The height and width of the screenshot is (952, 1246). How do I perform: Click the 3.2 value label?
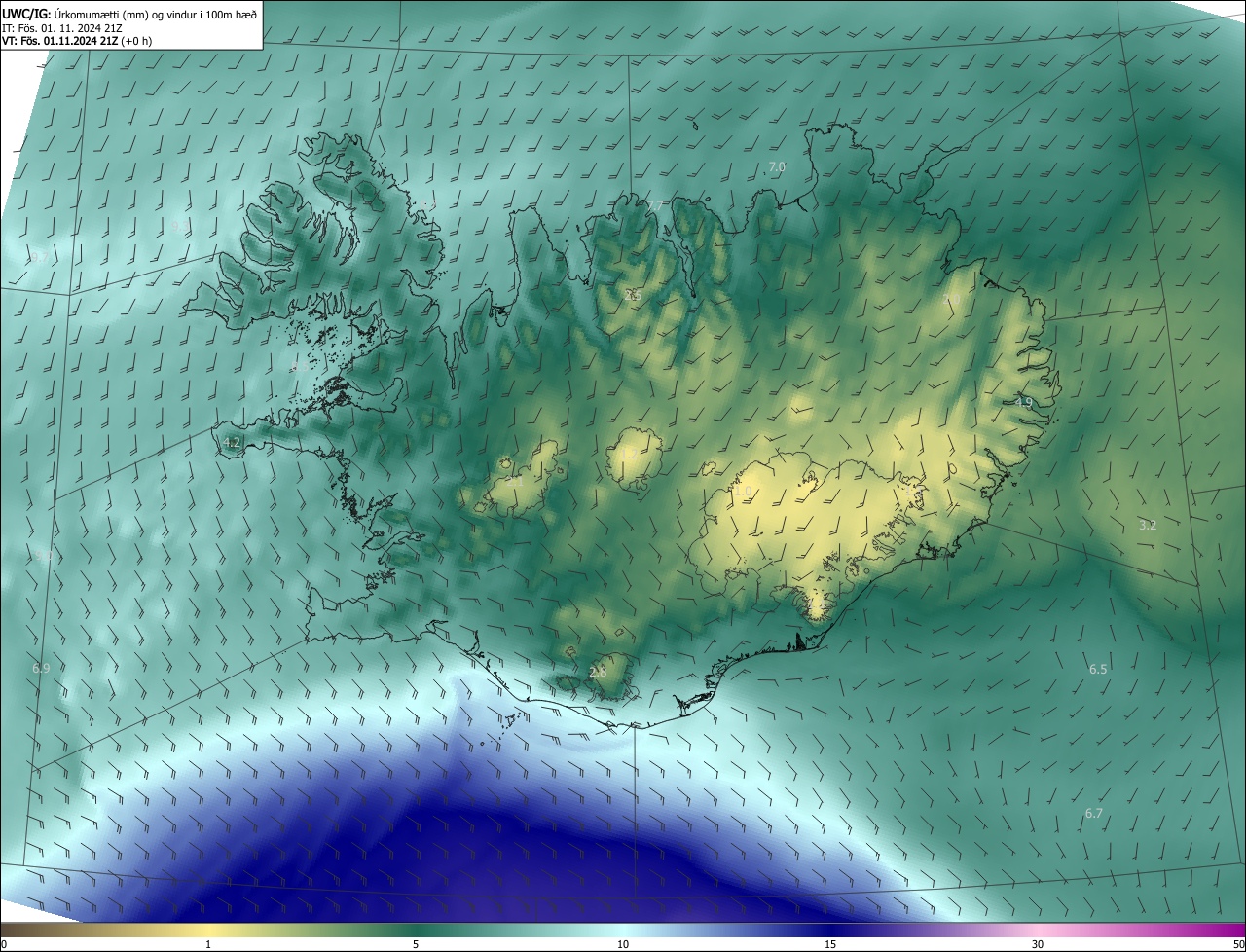[x=1148, y=525]
